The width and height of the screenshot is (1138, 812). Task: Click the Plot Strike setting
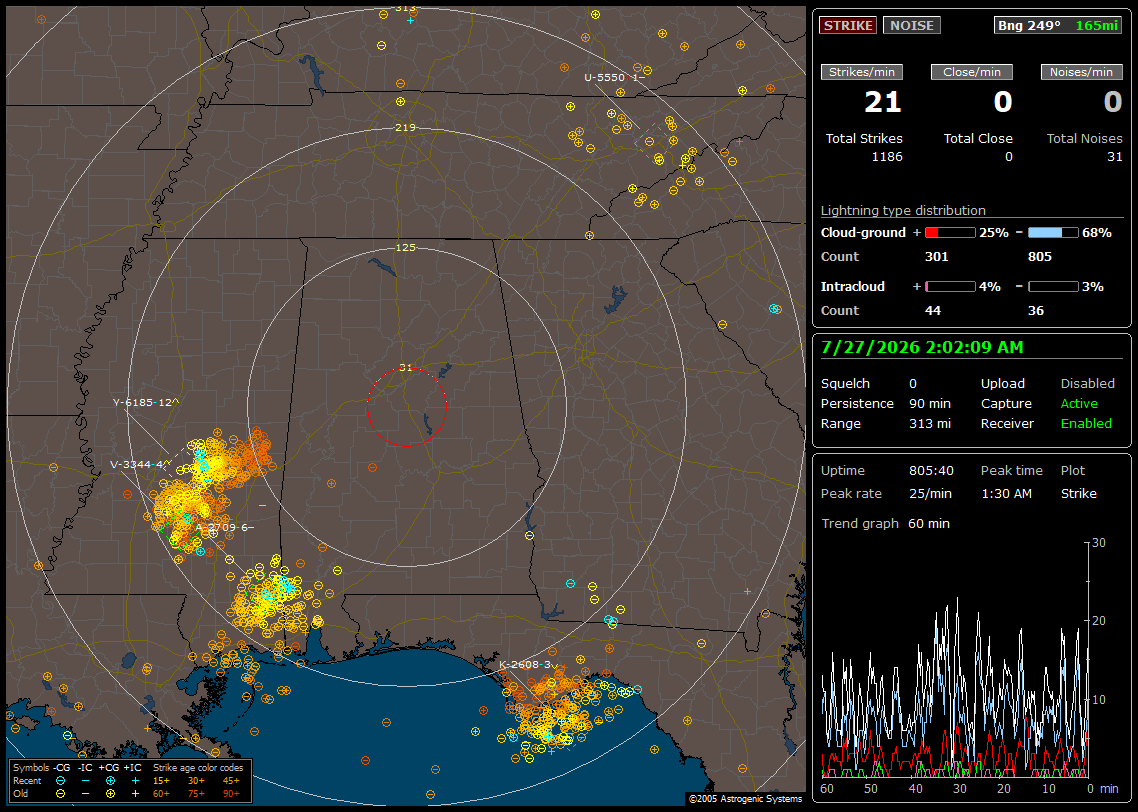pyautogui.click(x=1078, y=493)
